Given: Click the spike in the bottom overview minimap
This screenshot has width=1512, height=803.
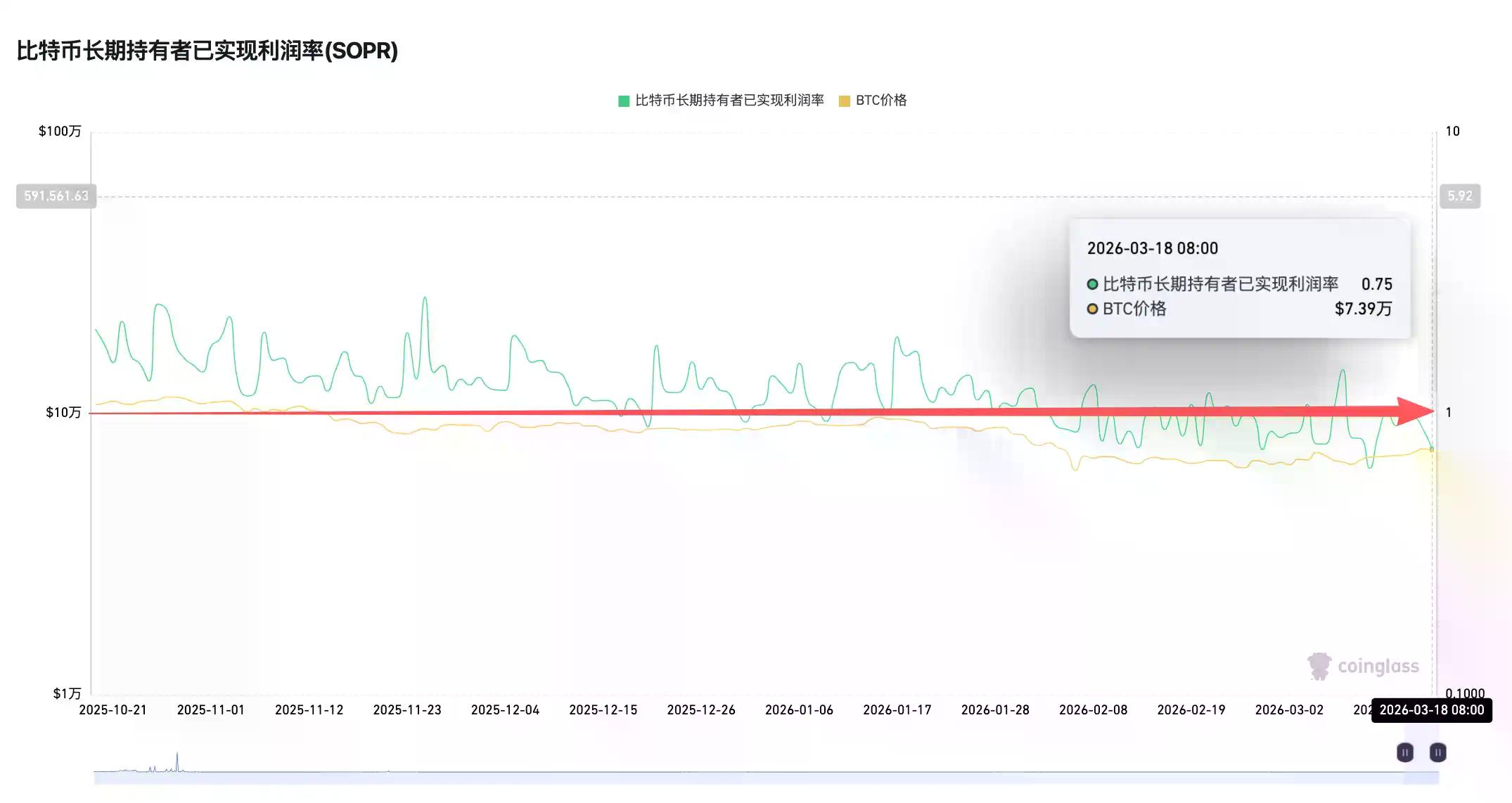Looking at the screenshot, I should pos(177,759).
